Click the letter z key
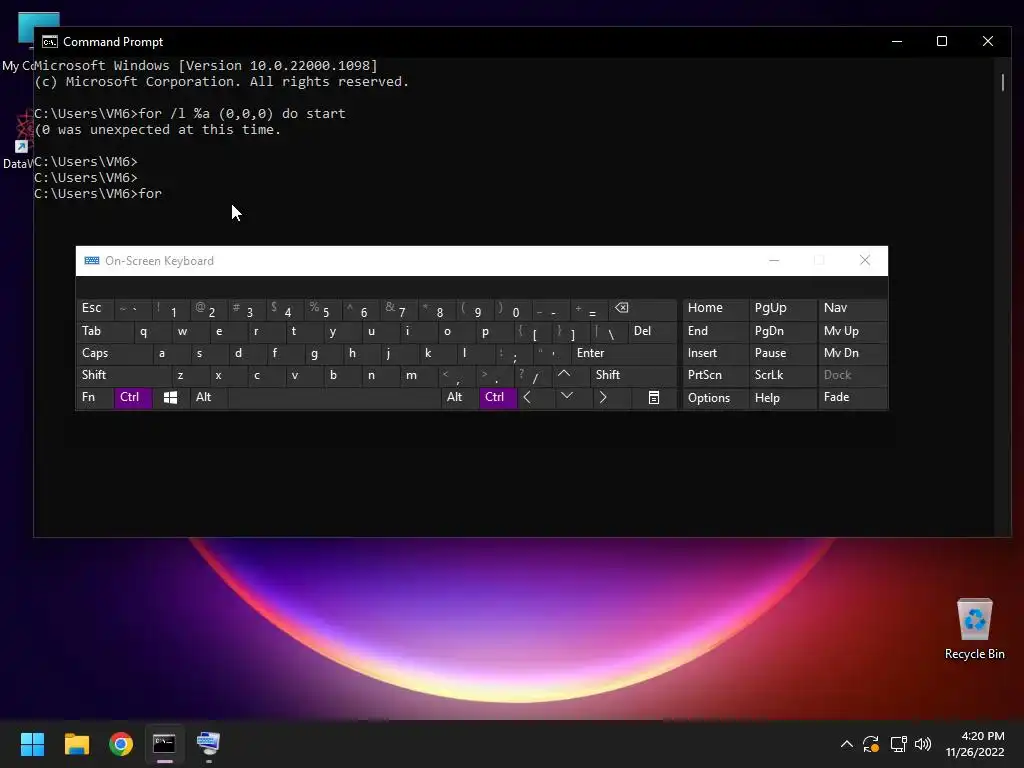The image size is (1024, 768). (x=189, y=375)
